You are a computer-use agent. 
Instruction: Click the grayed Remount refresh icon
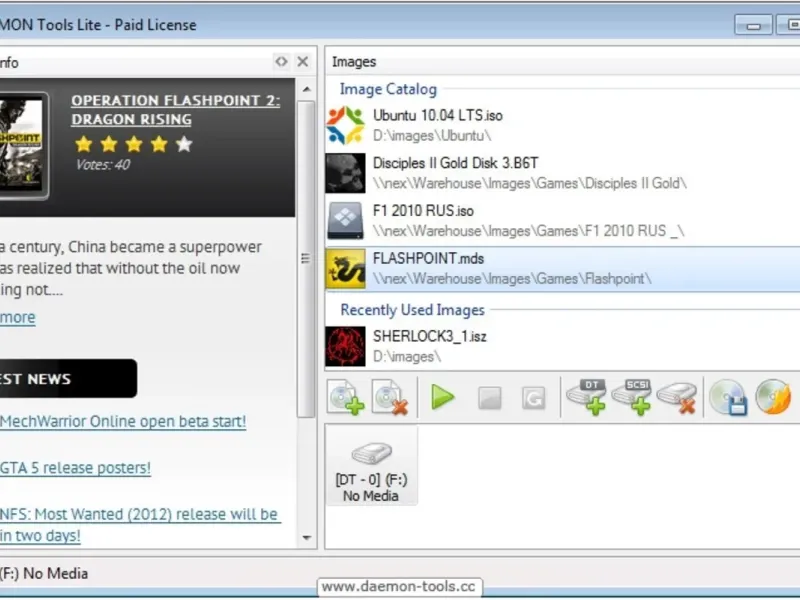534,398
